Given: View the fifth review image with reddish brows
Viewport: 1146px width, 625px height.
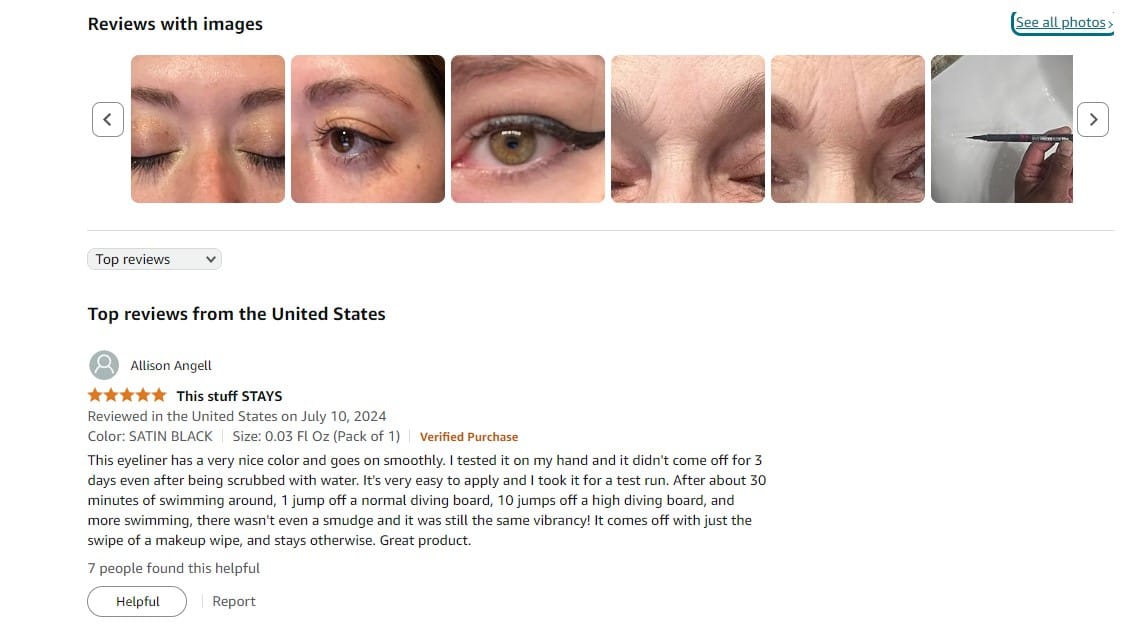Looking at the screenshot, I should click(x=848, y=129).
